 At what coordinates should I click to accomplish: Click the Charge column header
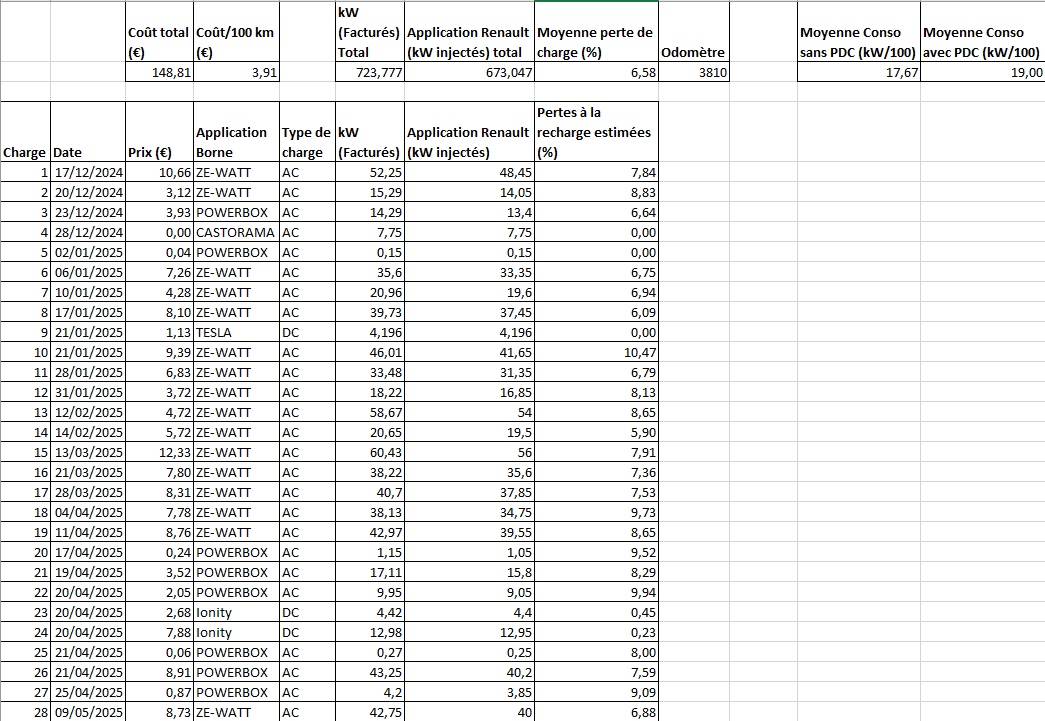coord(25,132)
